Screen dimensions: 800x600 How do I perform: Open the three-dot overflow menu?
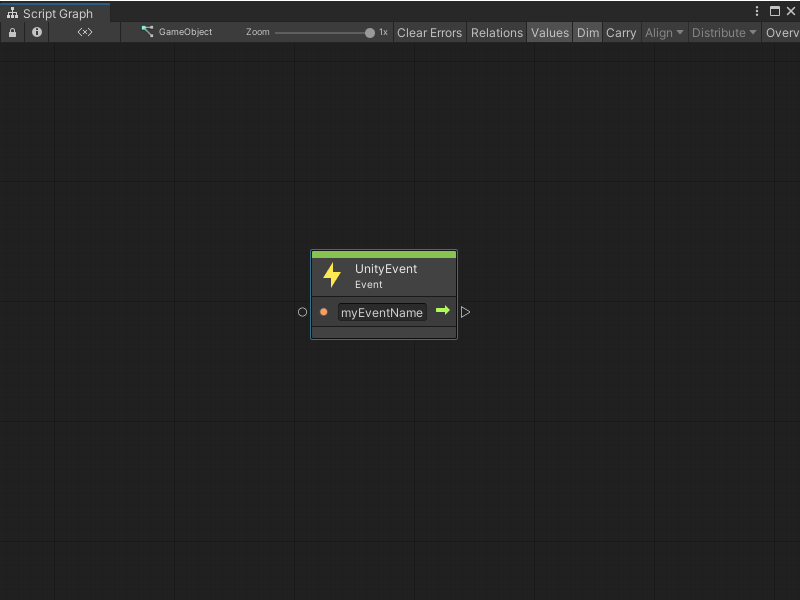click(x=757, y=10)
